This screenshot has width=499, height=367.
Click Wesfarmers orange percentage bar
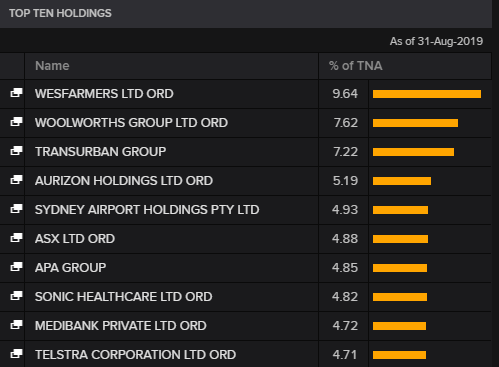427,94
